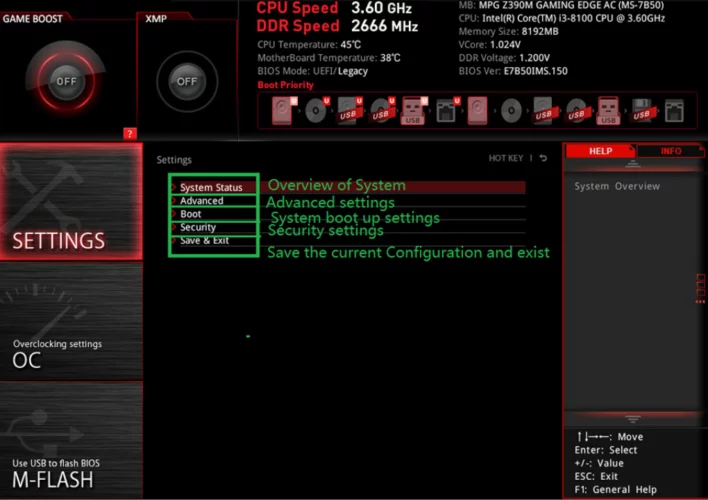Click the '+/-: Value' key hint
708x500 pixels.
point(599,463)
